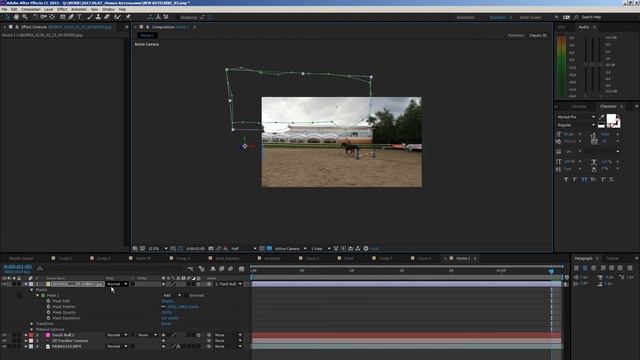Open the Window menu
Screen dimensions: 640x360
[108, 9]
